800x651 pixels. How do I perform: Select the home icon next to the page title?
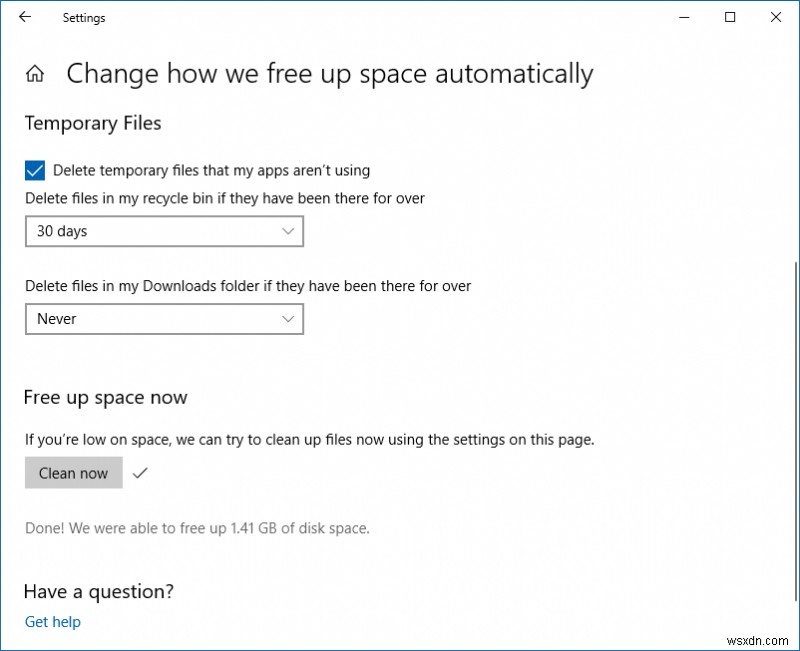tap(35, 72)
